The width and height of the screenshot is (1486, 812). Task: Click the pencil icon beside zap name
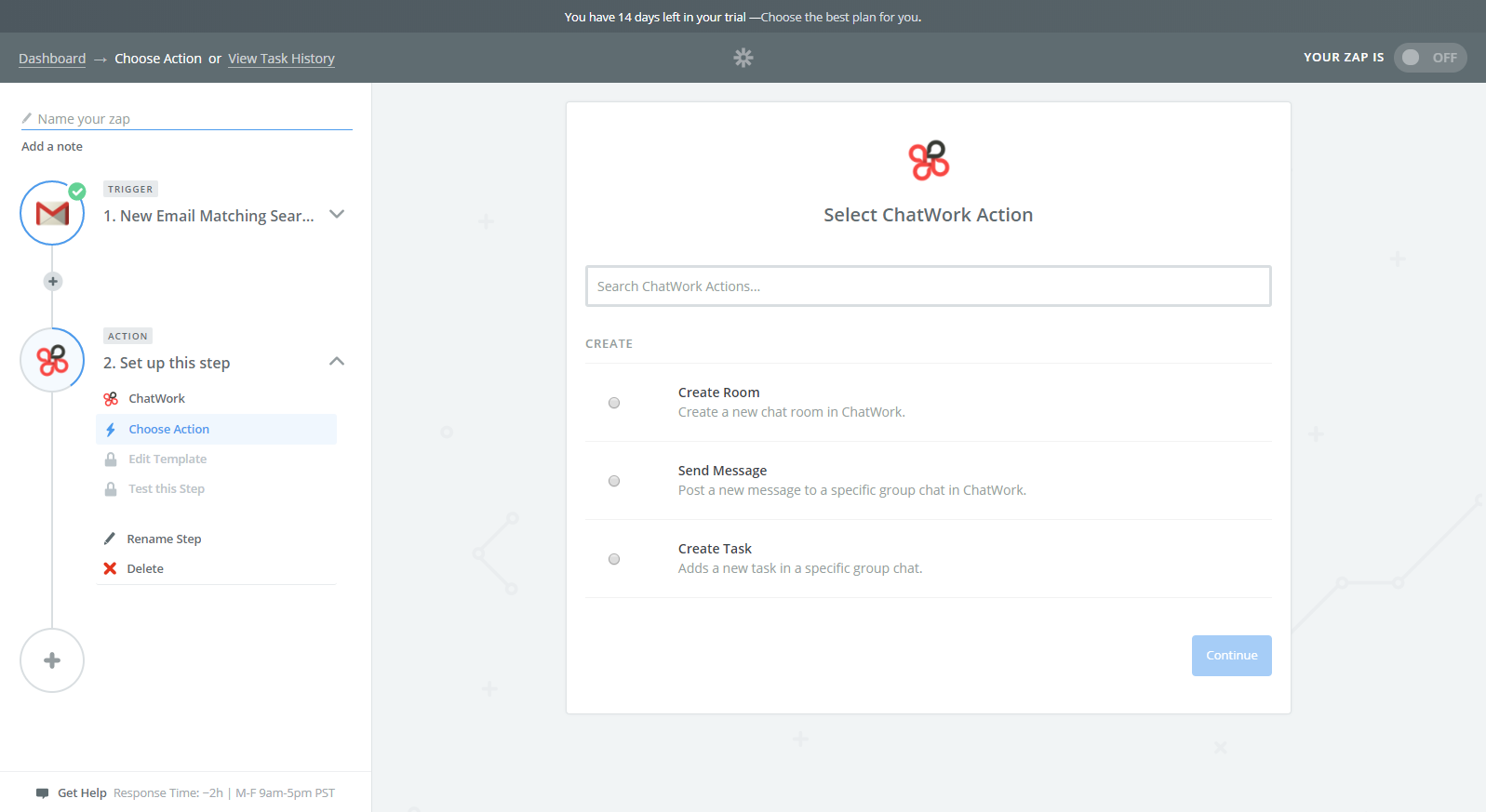(x=27, y=118)
